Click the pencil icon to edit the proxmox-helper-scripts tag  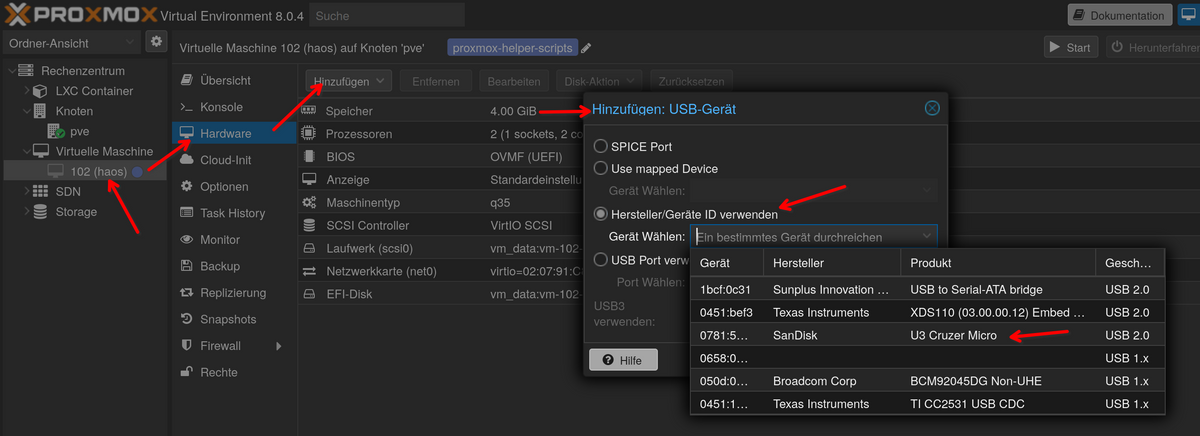point(586,48)
